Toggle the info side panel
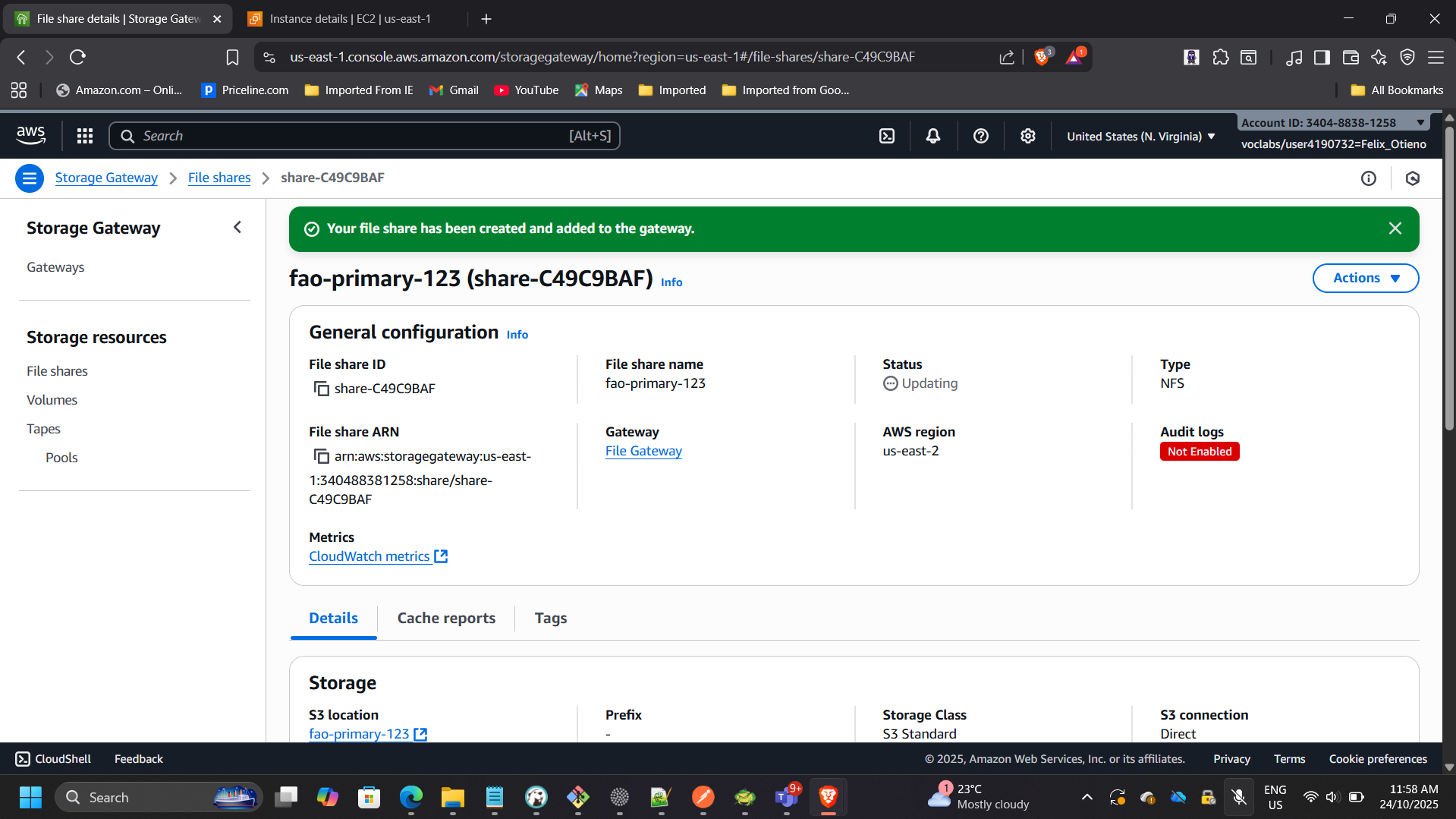The height and width of the screenshot is (819, 1456). coord(1369,178)
